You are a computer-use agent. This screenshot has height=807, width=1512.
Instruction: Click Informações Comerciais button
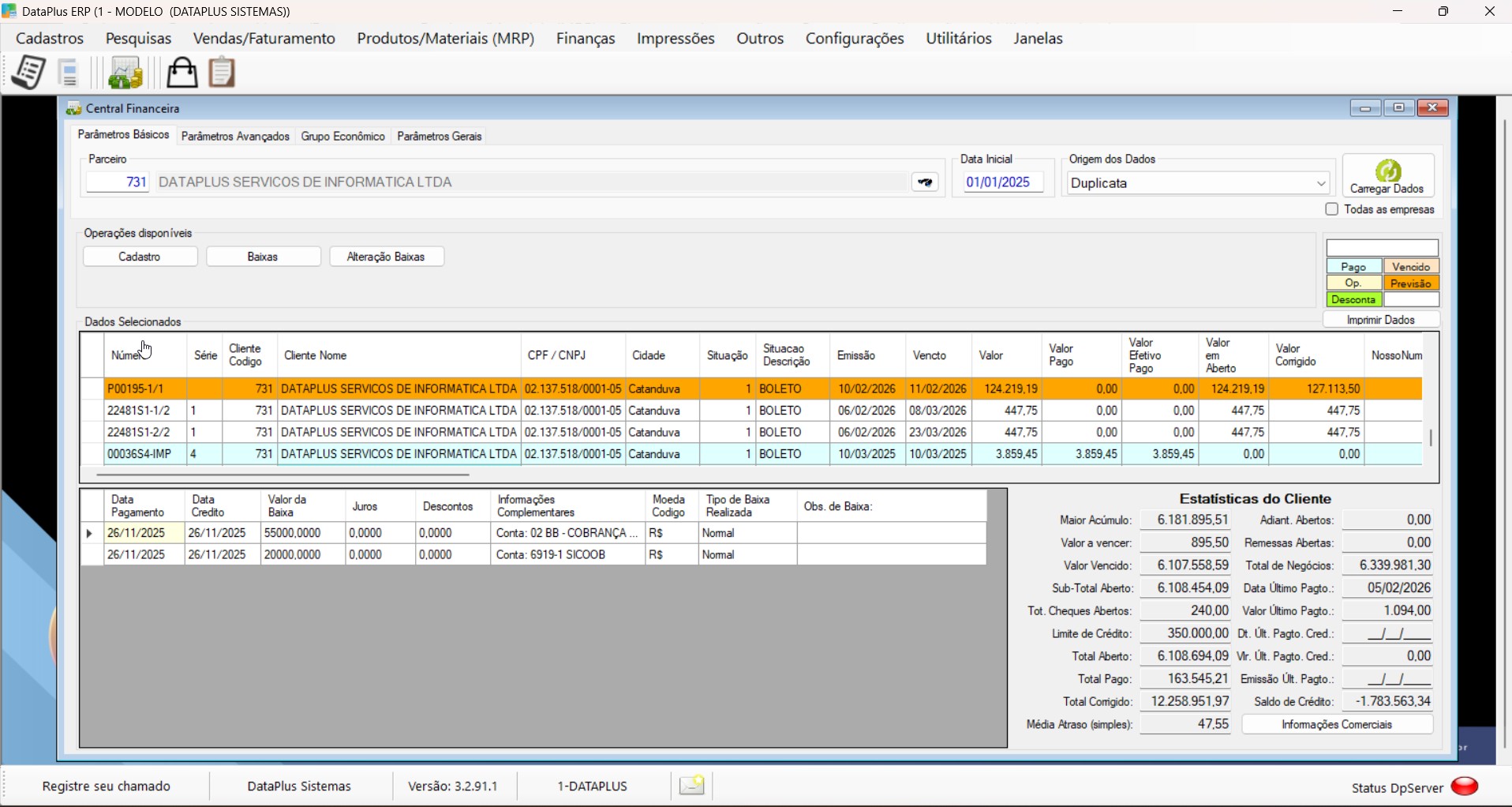pyautogui.click(x=1338, y=725)
